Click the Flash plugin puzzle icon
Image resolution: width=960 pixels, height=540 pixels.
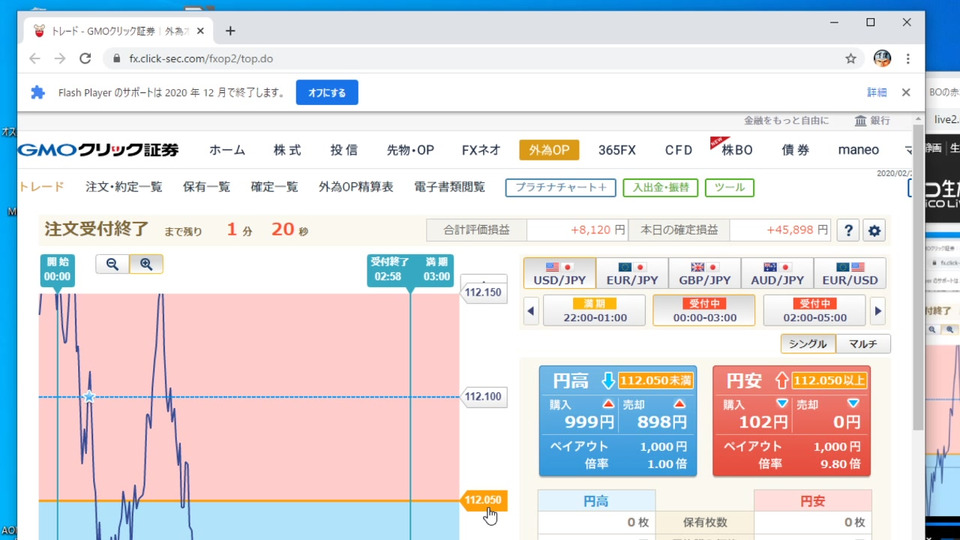tap(38, 92)
